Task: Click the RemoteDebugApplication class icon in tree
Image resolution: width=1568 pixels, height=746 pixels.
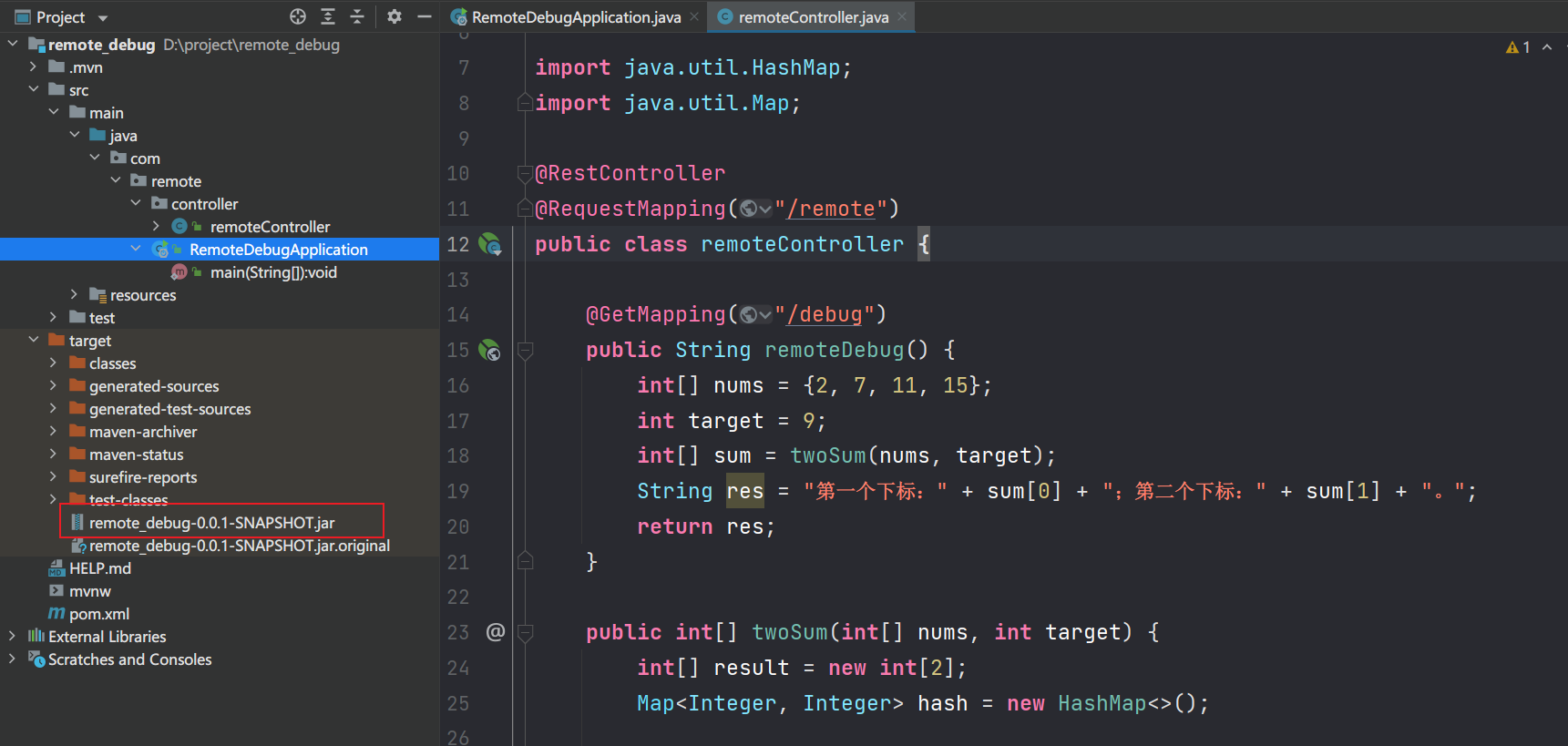Action: click(160, 249)
